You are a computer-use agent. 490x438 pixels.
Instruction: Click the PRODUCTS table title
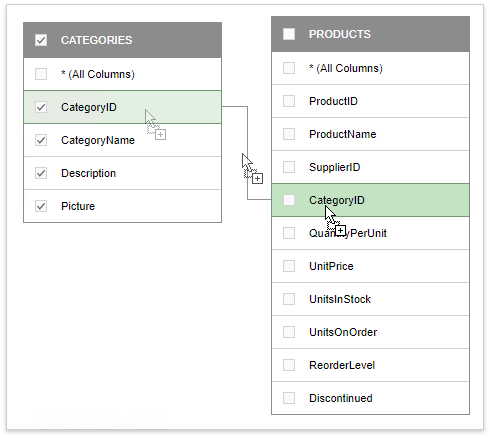(340, 34)
